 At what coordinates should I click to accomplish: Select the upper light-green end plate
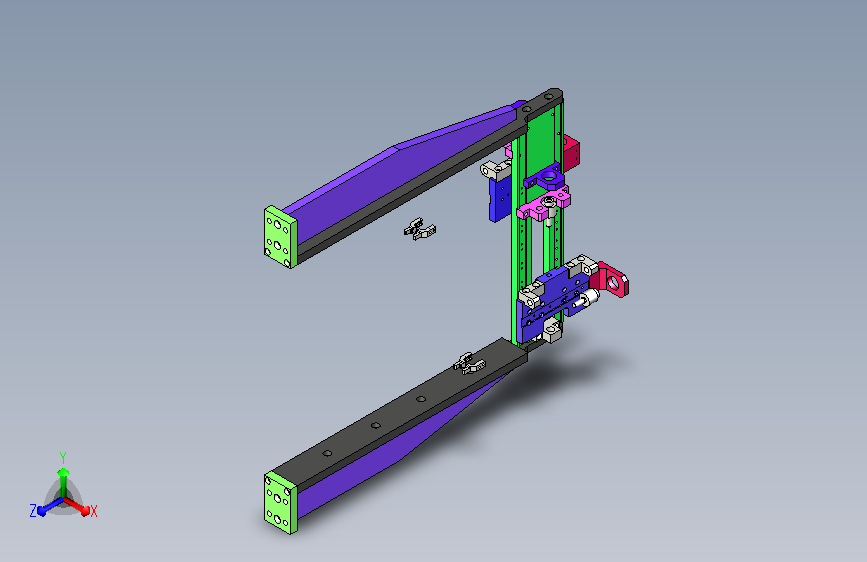tap(280, 237)
